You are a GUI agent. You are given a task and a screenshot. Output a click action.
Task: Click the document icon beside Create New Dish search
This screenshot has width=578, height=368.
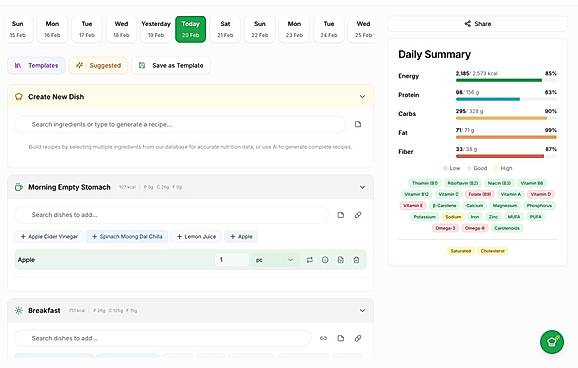[358, 124]
